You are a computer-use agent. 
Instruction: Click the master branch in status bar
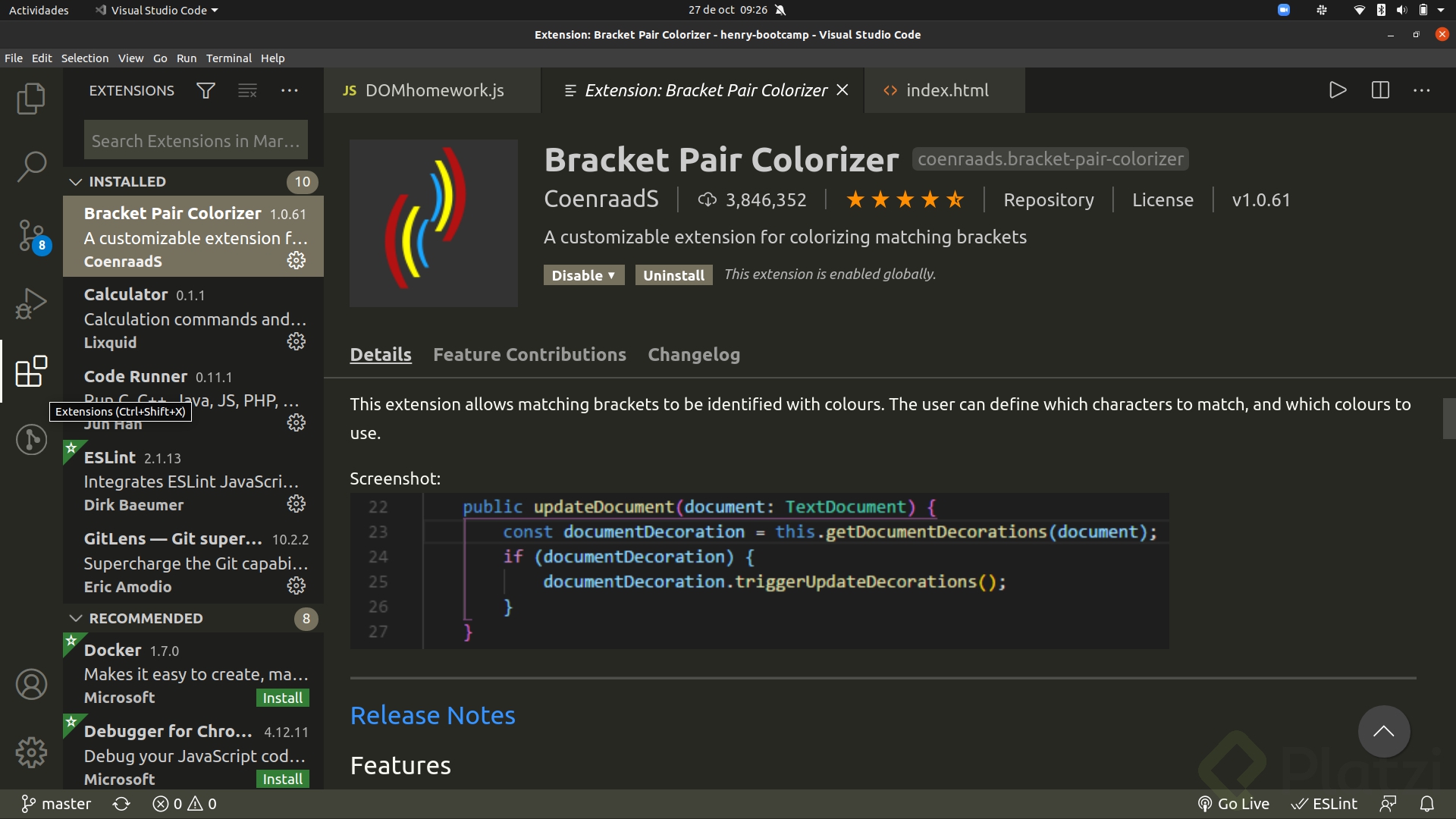[x=56, y=804]
